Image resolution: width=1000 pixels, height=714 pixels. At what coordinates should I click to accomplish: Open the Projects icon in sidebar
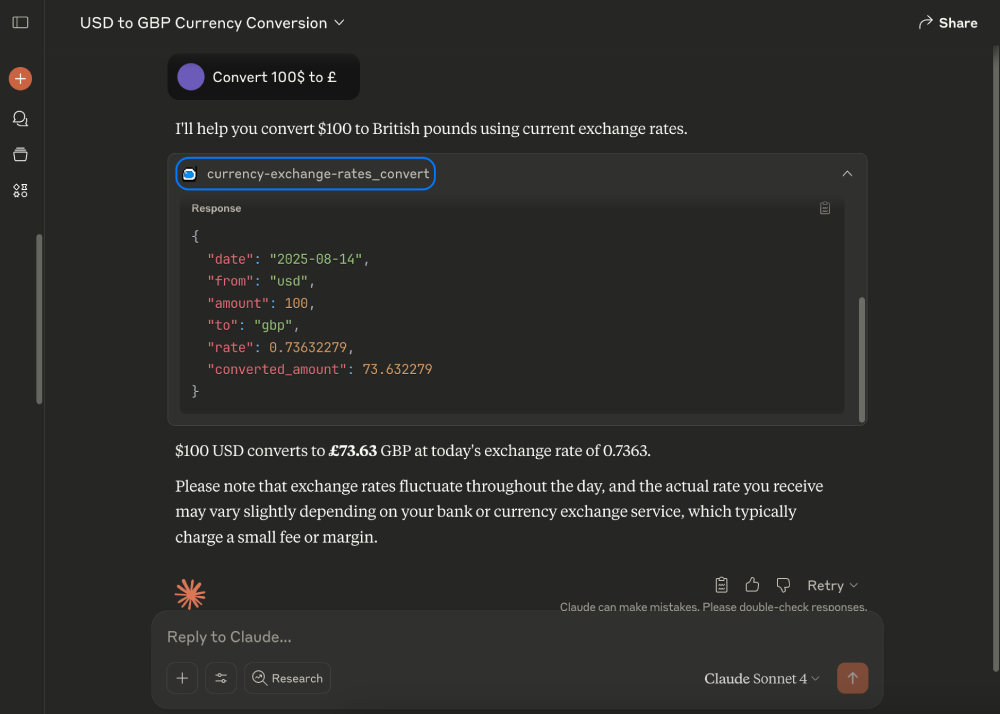click(x=20, y=154)
